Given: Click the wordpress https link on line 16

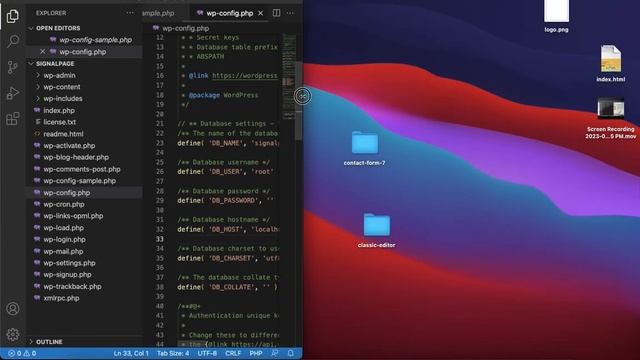Looking at the screenshot, I should tap(245, 76).
